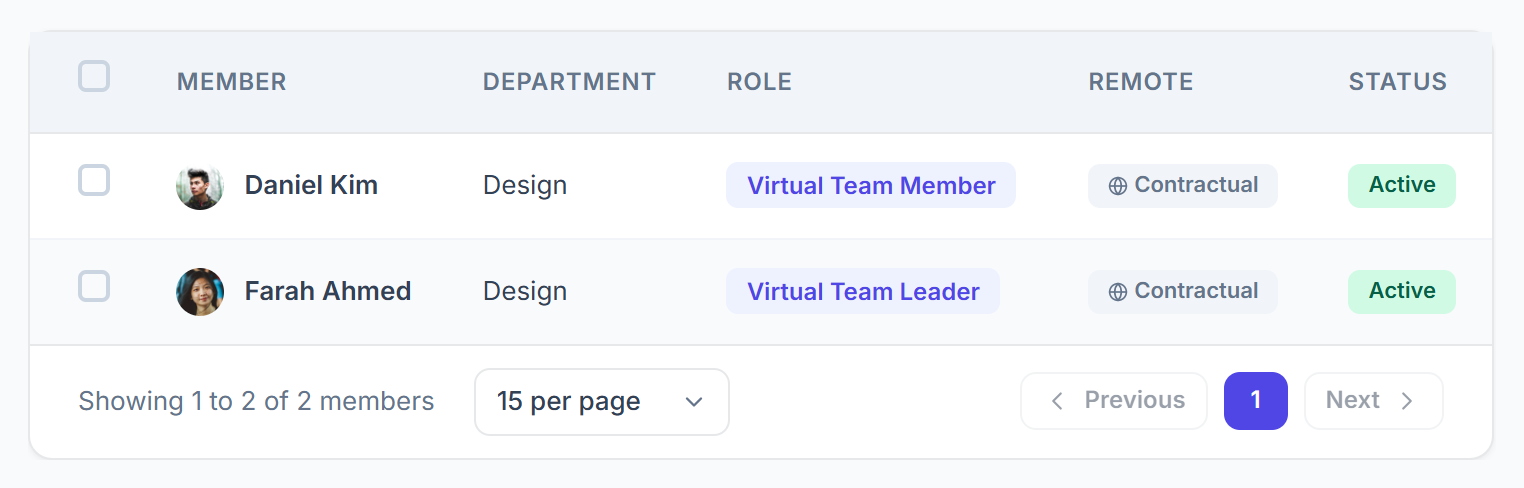Select the checkbox for Daniel Kim
The height and width of the screenshot is (488, 1524).
click(x=94, y=181)
